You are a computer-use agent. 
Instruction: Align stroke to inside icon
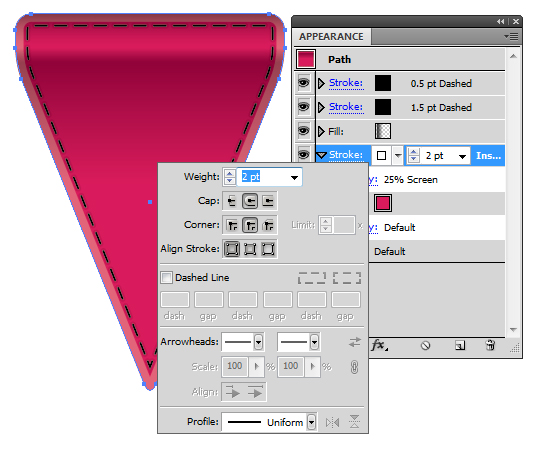pyautogui.click(x=250, y=249)
